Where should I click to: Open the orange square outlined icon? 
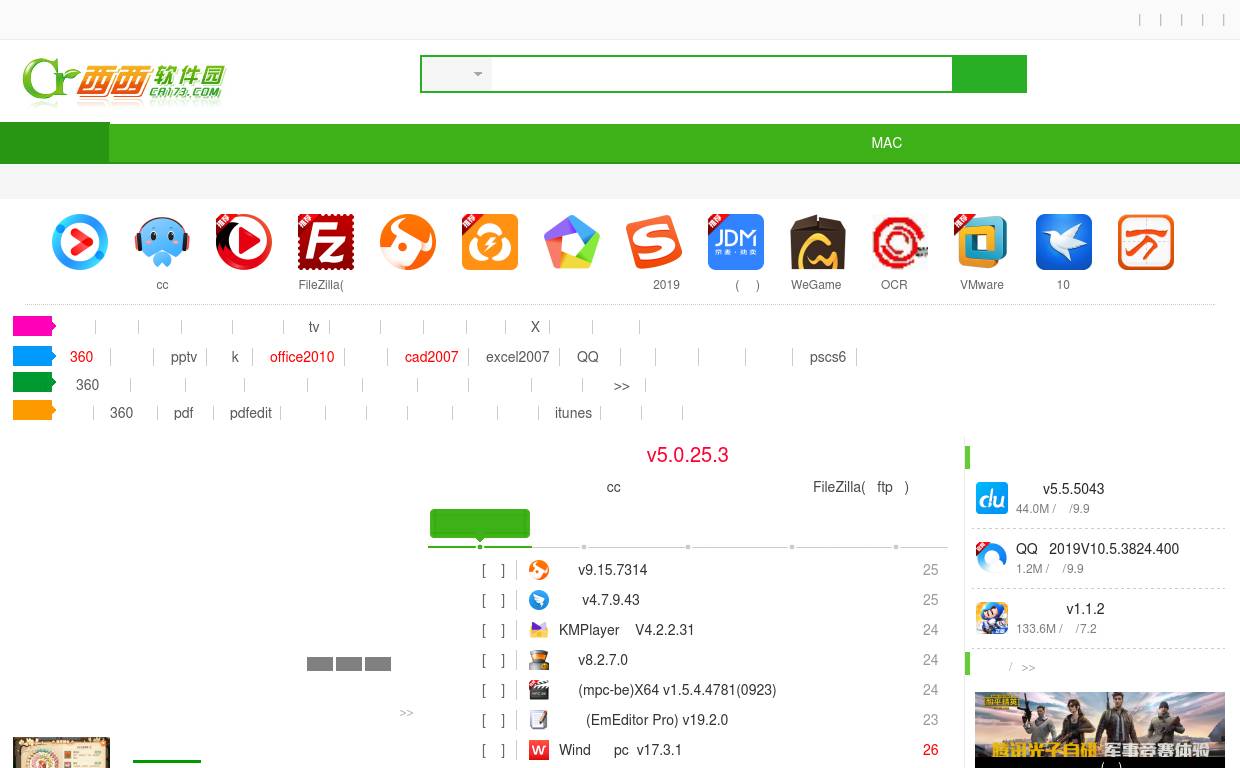coord(1146,242)
